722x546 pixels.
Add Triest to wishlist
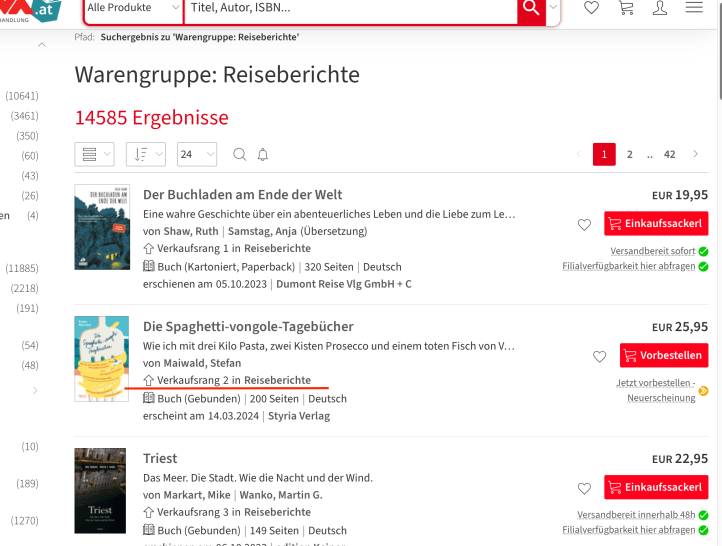click(584, 488)
